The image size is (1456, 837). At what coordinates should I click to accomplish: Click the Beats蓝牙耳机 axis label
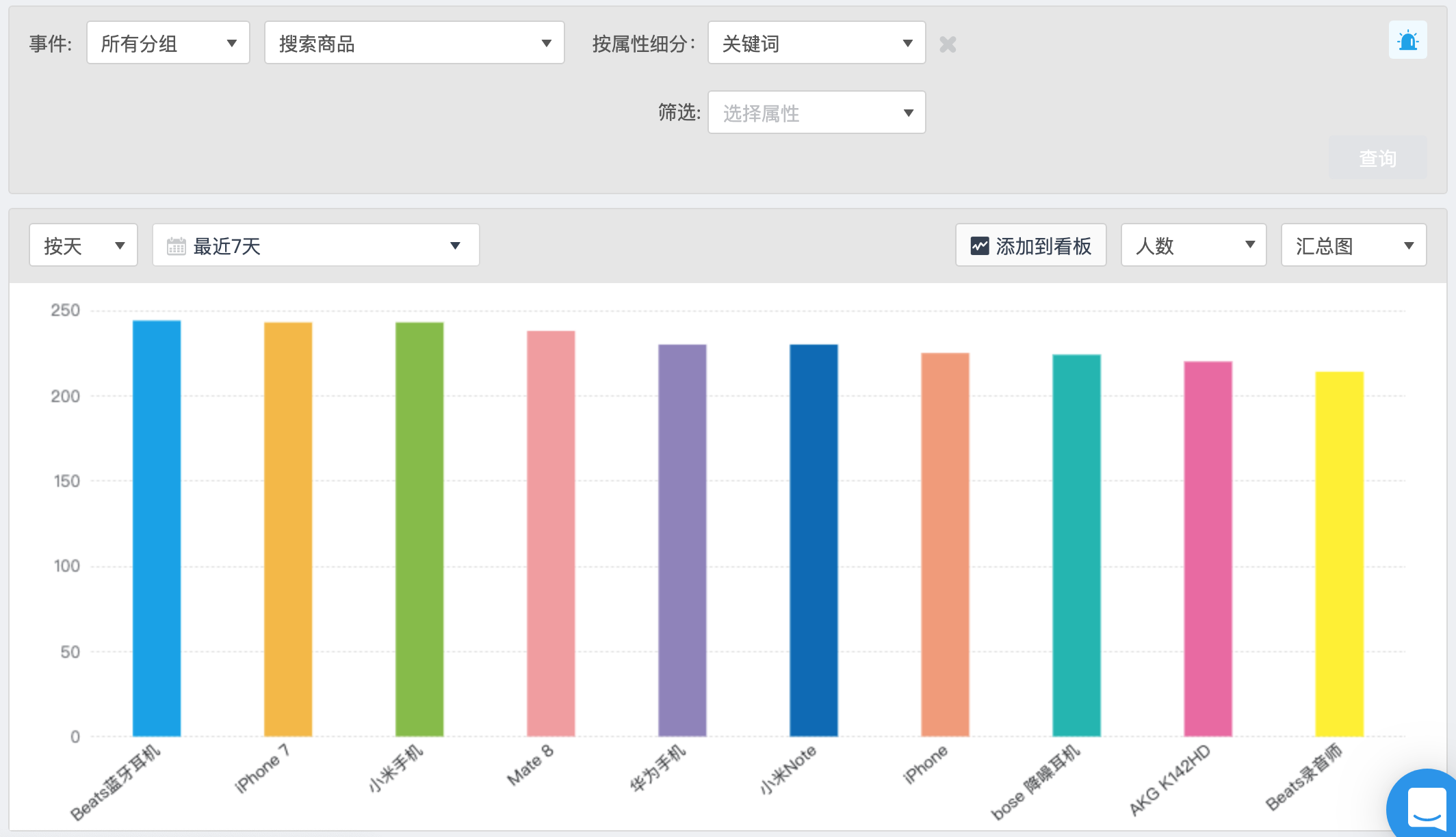pyautogui.click(x=116, y=783)
